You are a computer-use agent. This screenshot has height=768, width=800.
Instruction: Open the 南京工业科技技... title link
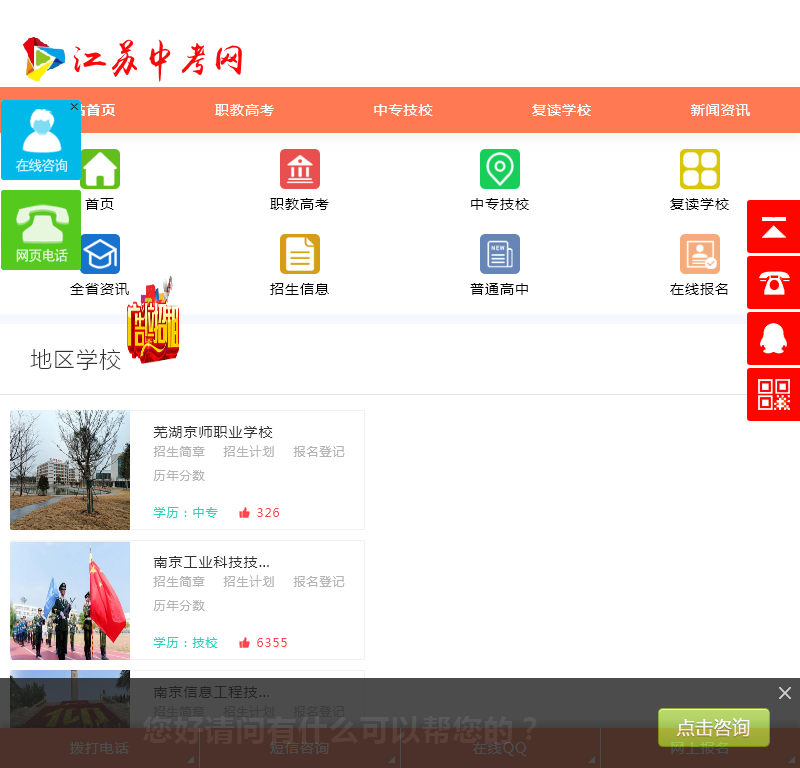click(x=211, y=562)
